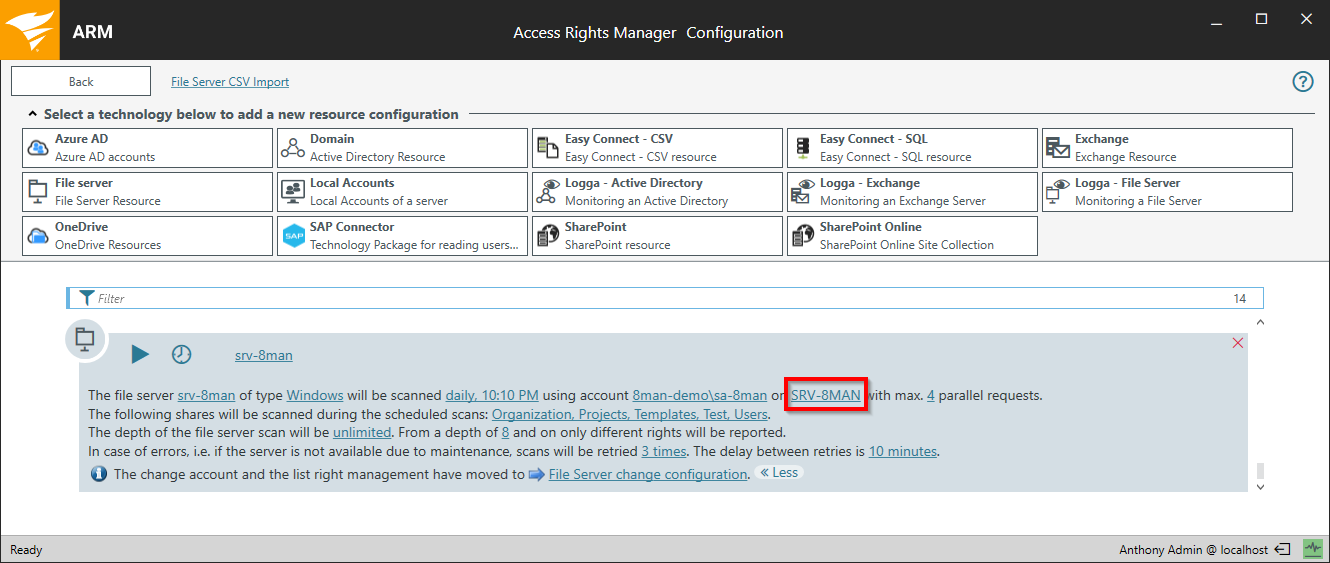Change max parallel requests value 4
This screenshot has width=1330, height=563.
(931, 395)
